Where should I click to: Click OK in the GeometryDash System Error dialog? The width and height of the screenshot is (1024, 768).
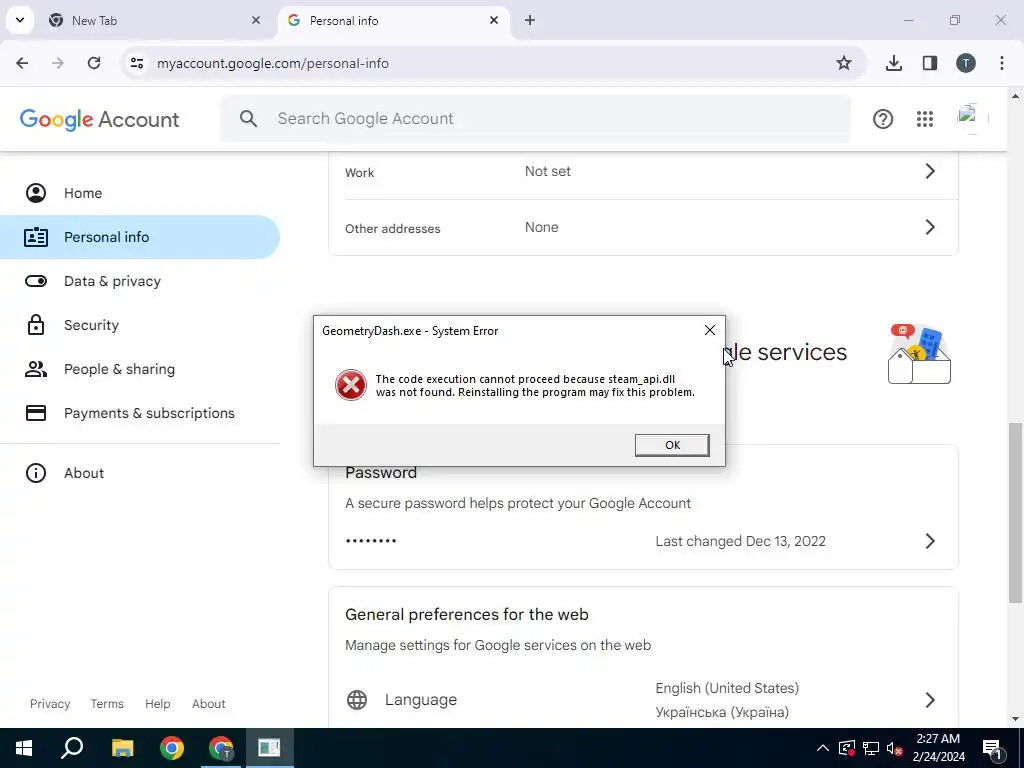pyautogui.click(x=672, y=445)
